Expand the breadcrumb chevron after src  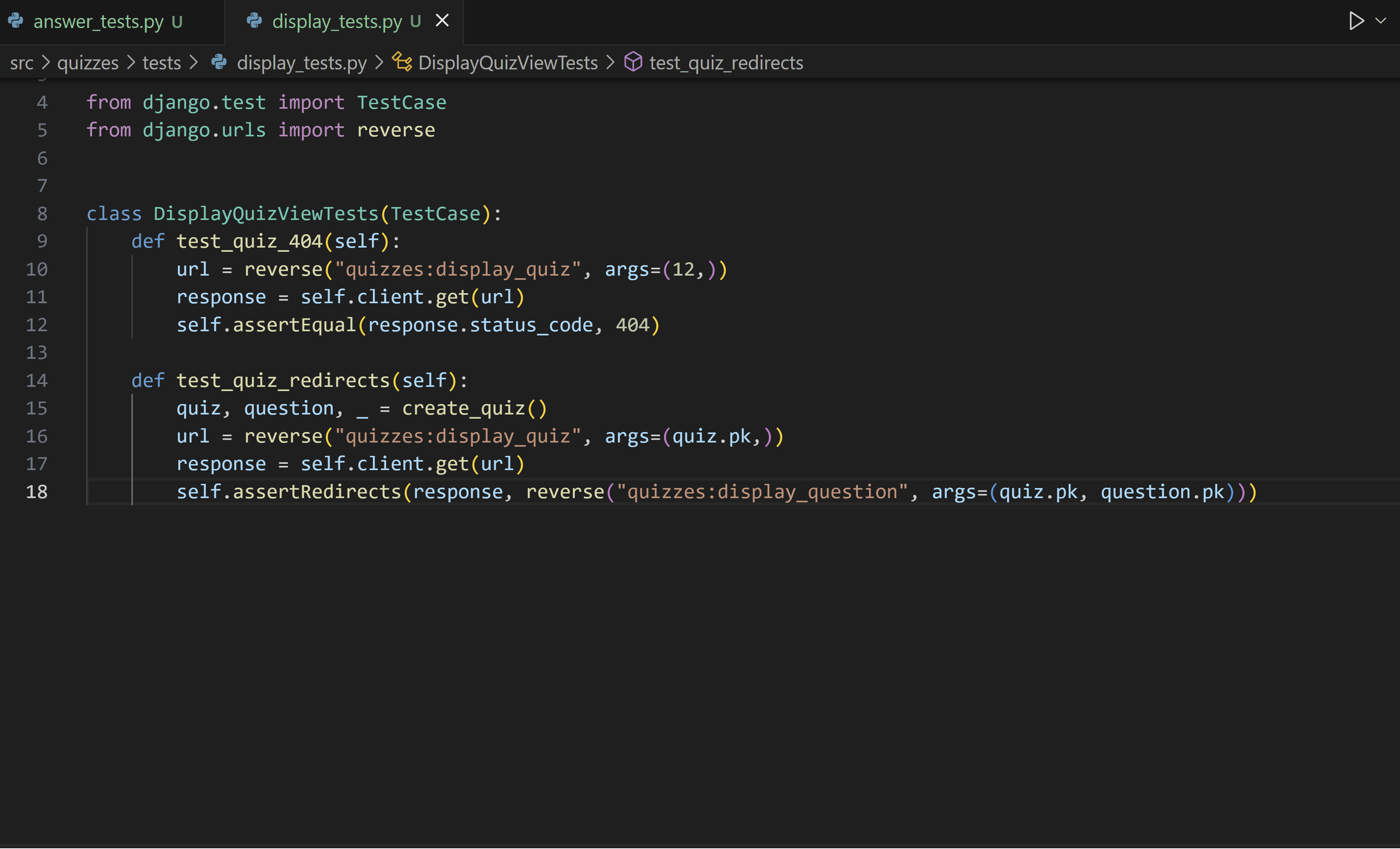(x=46, y=62)
